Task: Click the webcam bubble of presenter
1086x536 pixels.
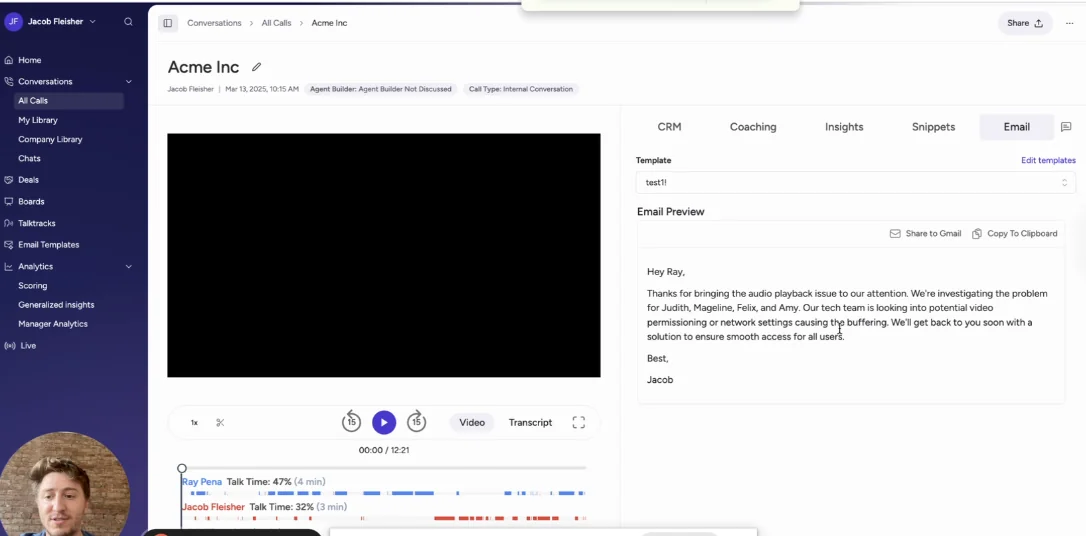Action: [x=64, y=484]
